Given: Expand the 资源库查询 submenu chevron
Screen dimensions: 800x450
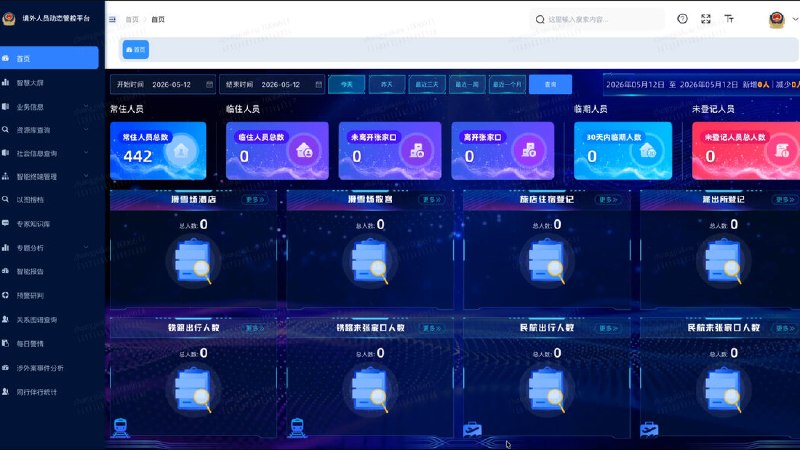Looking at the screenshot, I should (x=86, y=130).
